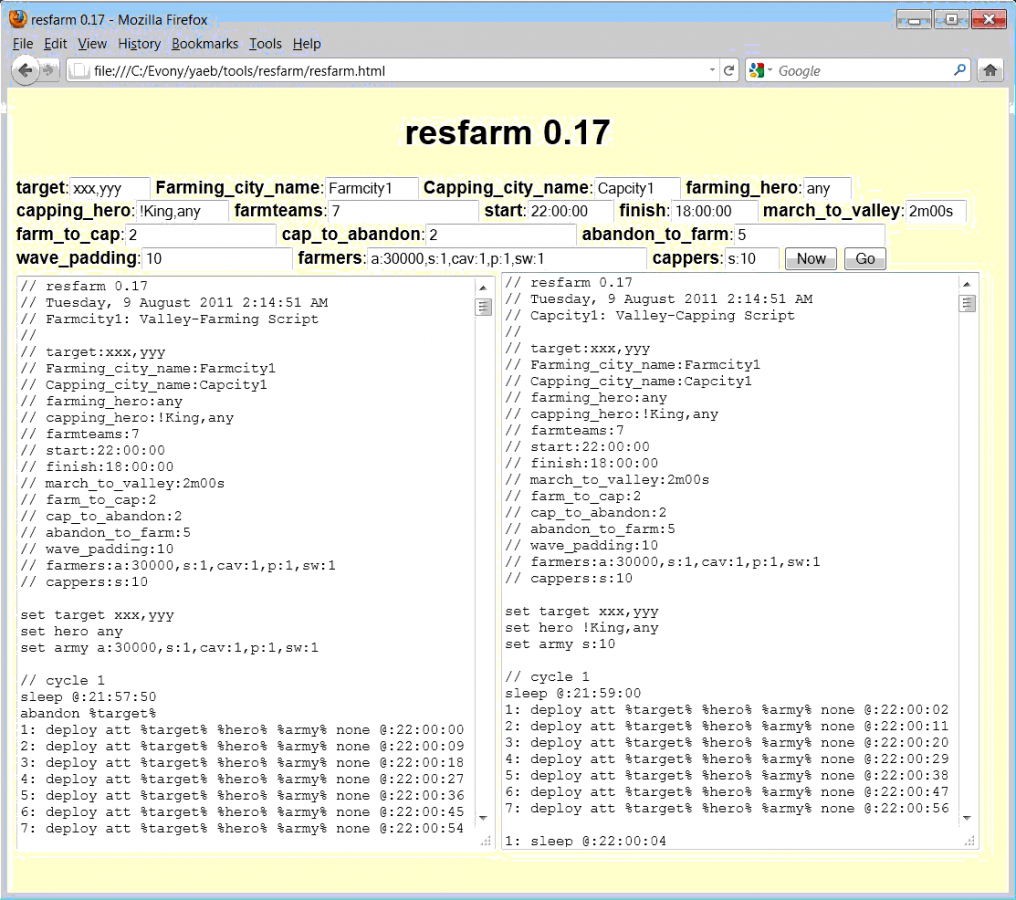Click the Forward navigation arrow
This screenshot has width=1016, height=900.
tap(50, 70)
